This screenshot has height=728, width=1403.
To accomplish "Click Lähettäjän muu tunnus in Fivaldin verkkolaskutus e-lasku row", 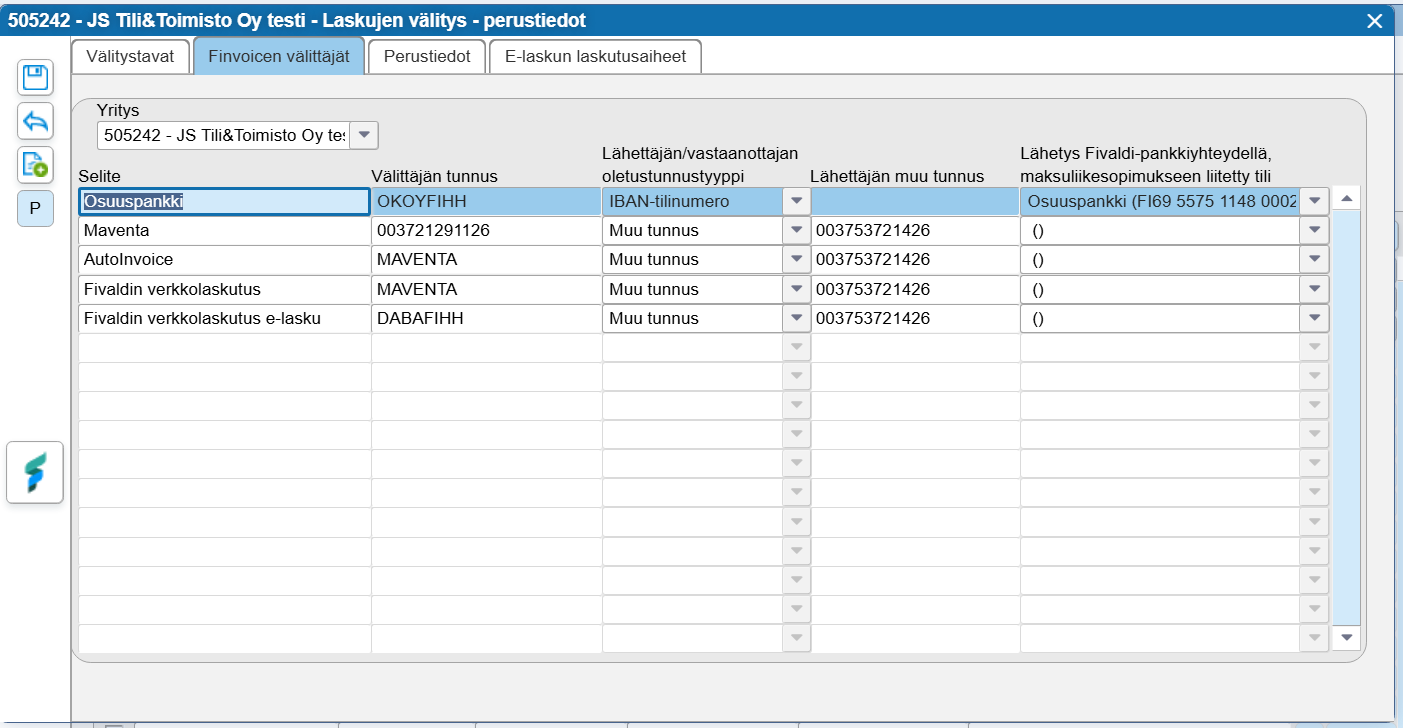I will pyautogui.click(x=915, y=318).
